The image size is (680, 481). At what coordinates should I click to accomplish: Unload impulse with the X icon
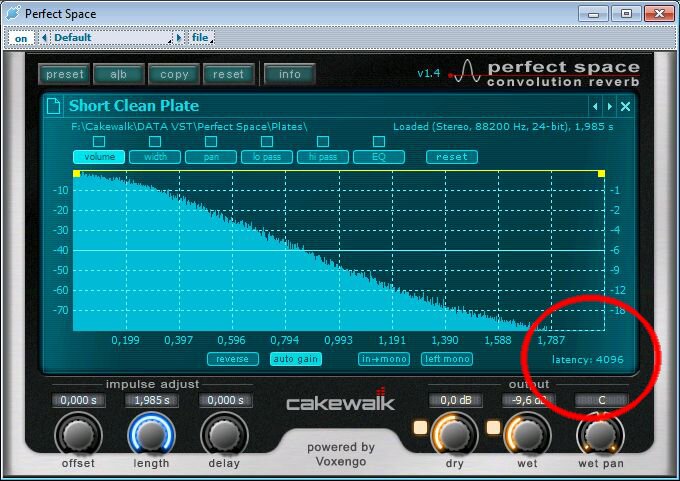click(625, 106)
